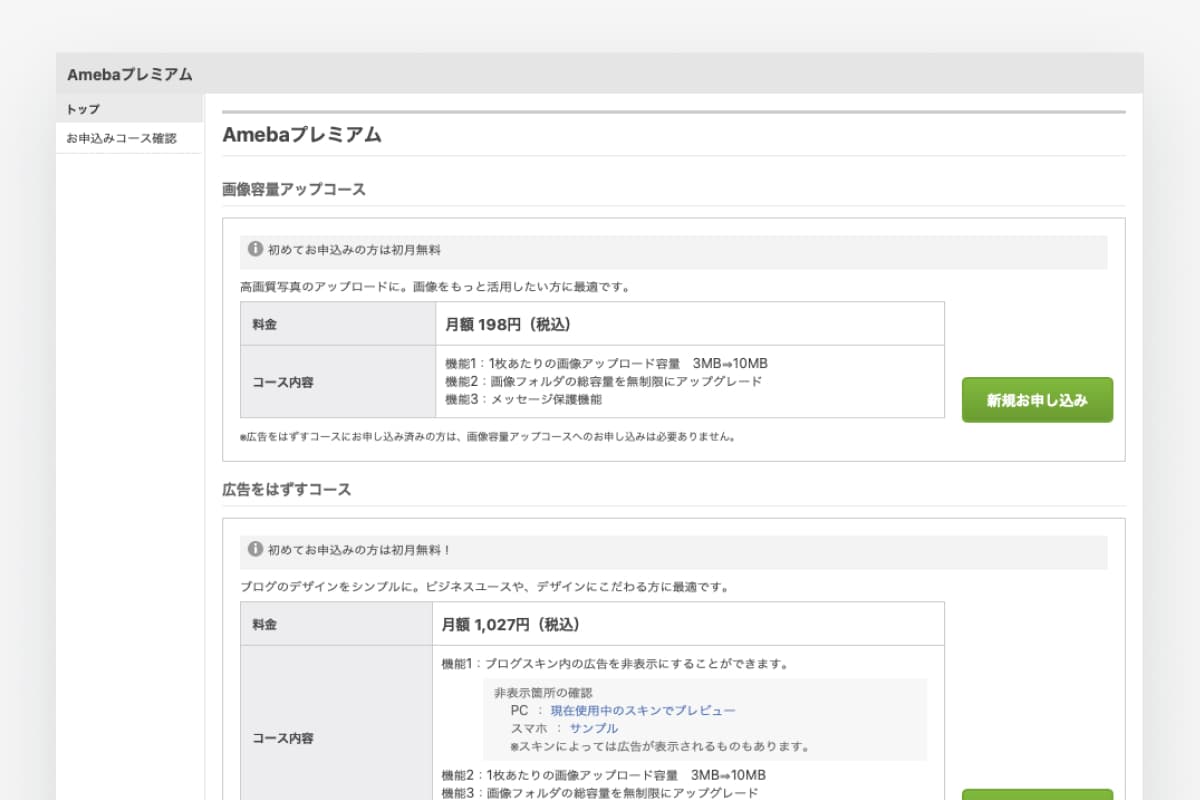Click 機能1：1枚あたりの画像アップロード容量 line in first course
The height and width of the screenshot is (800, 1200).
pos(606,363)
